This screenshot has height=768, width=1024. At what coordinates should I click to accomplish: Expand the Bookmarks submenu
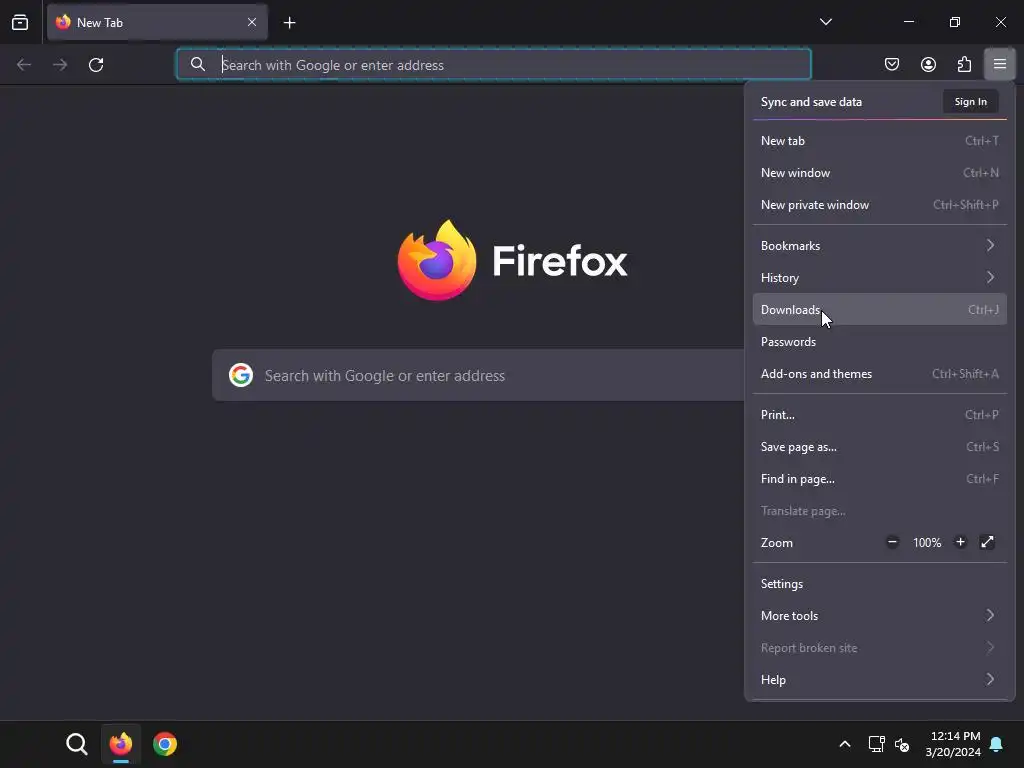point(880,246)
